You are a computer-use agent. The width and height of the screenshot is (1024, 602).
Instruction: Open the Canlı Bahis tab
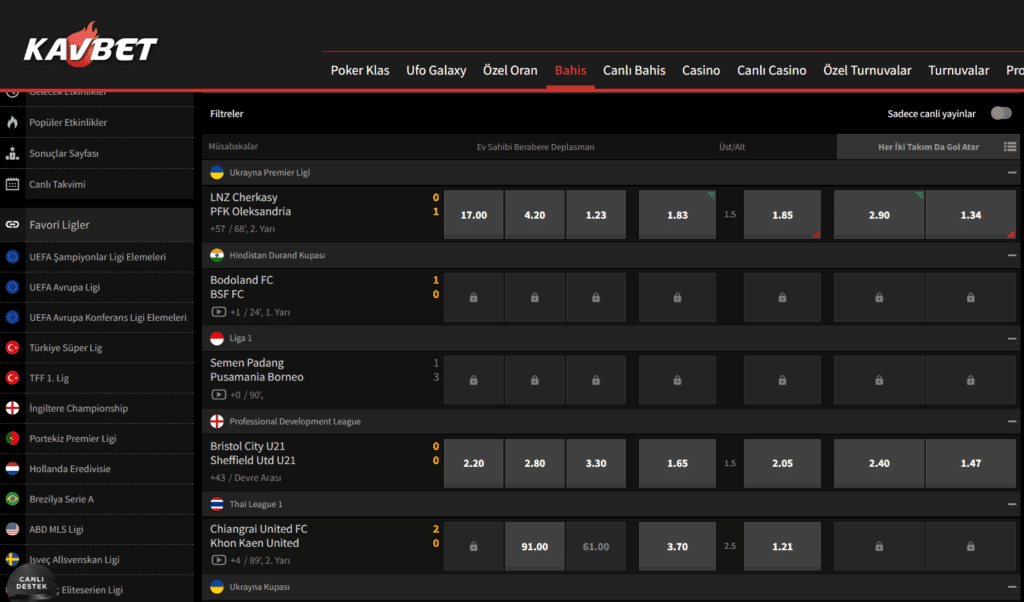coord(634,71)
